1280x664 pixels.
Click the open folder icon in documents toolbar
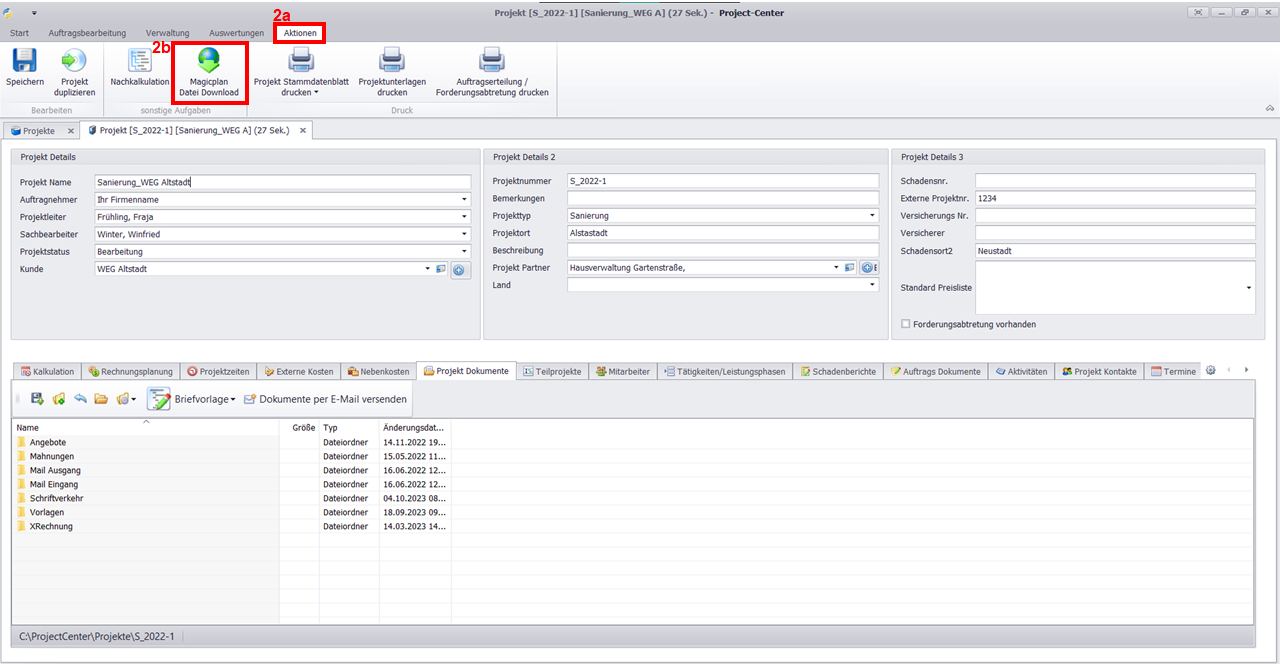click(x=101, y=399)
